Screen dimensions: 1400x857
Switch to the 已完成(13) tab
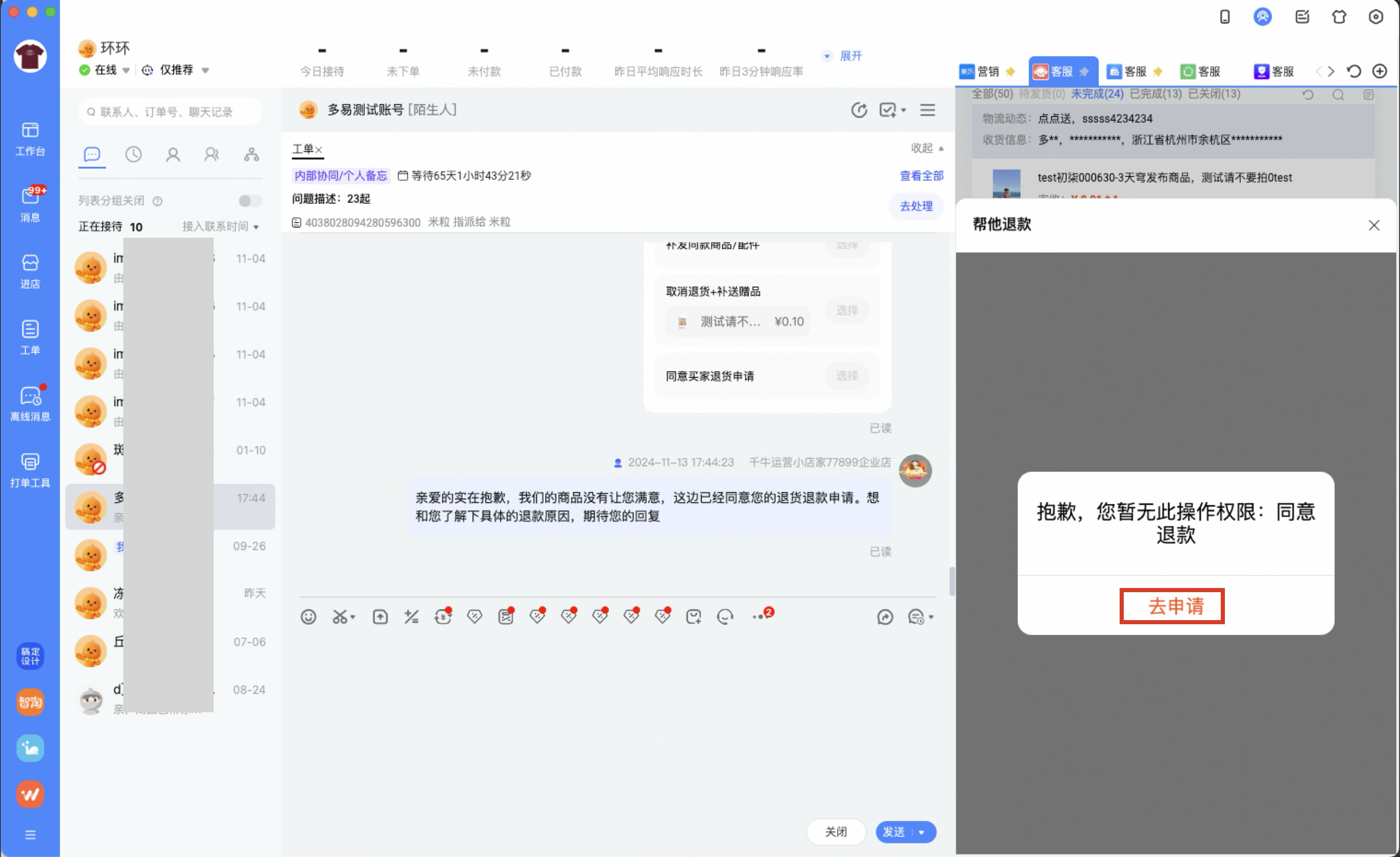[1156, 94]
